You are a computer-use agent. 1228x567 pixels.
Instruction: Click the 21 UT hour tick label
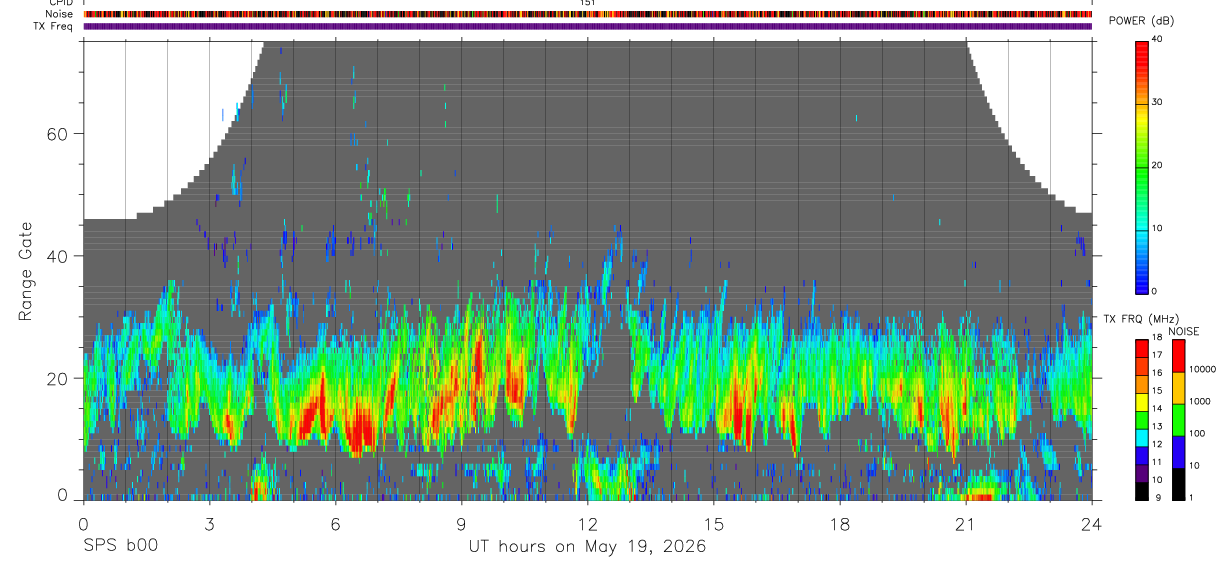(965, 523)
